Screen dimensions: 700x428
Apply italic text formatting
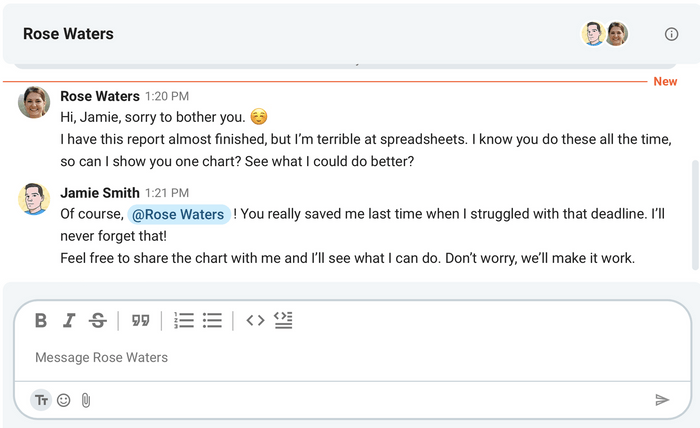pyautogui.click(x=69, y=320)
